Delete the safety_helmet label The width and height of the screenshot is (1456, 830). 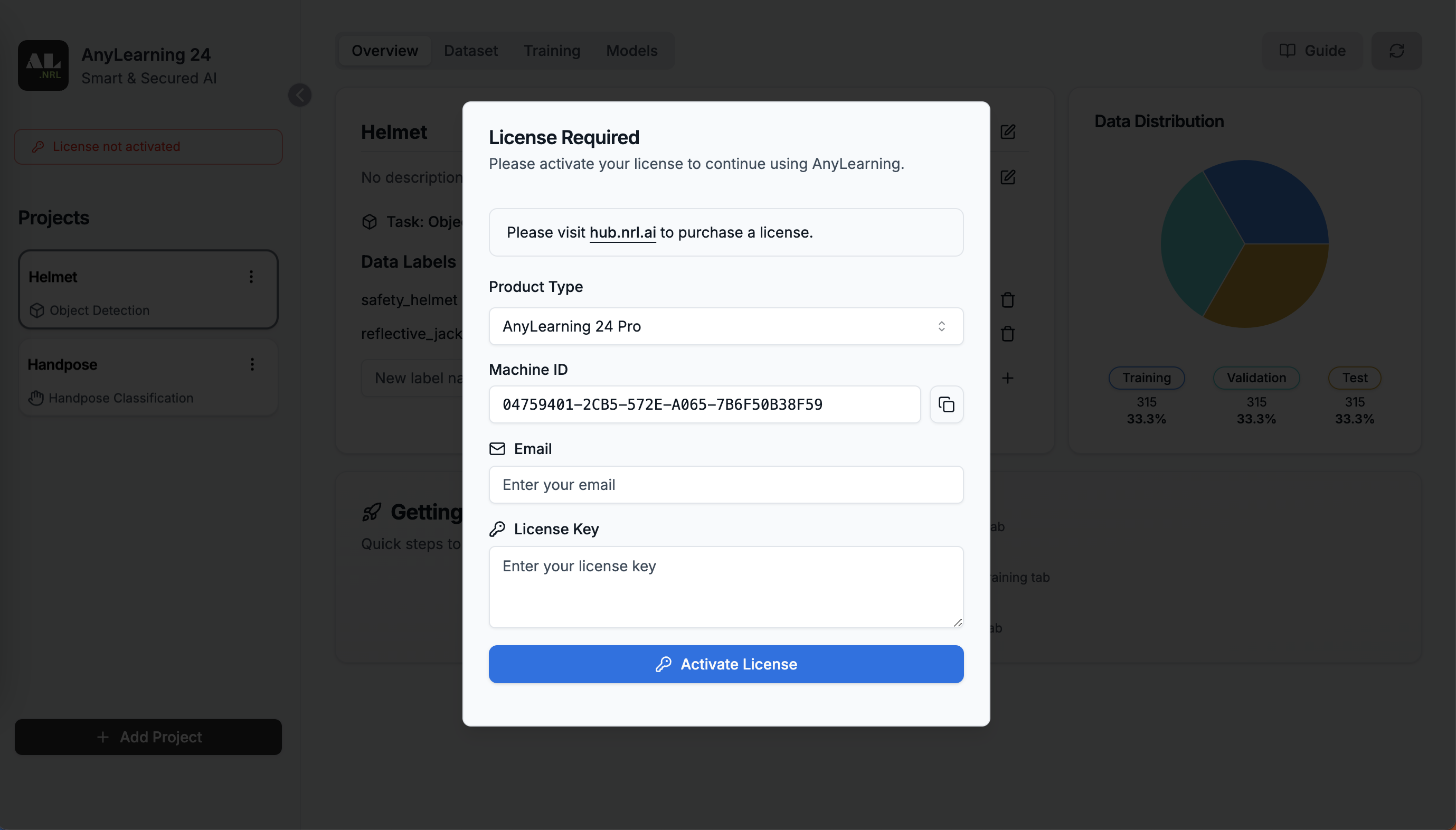point(1006,299)
